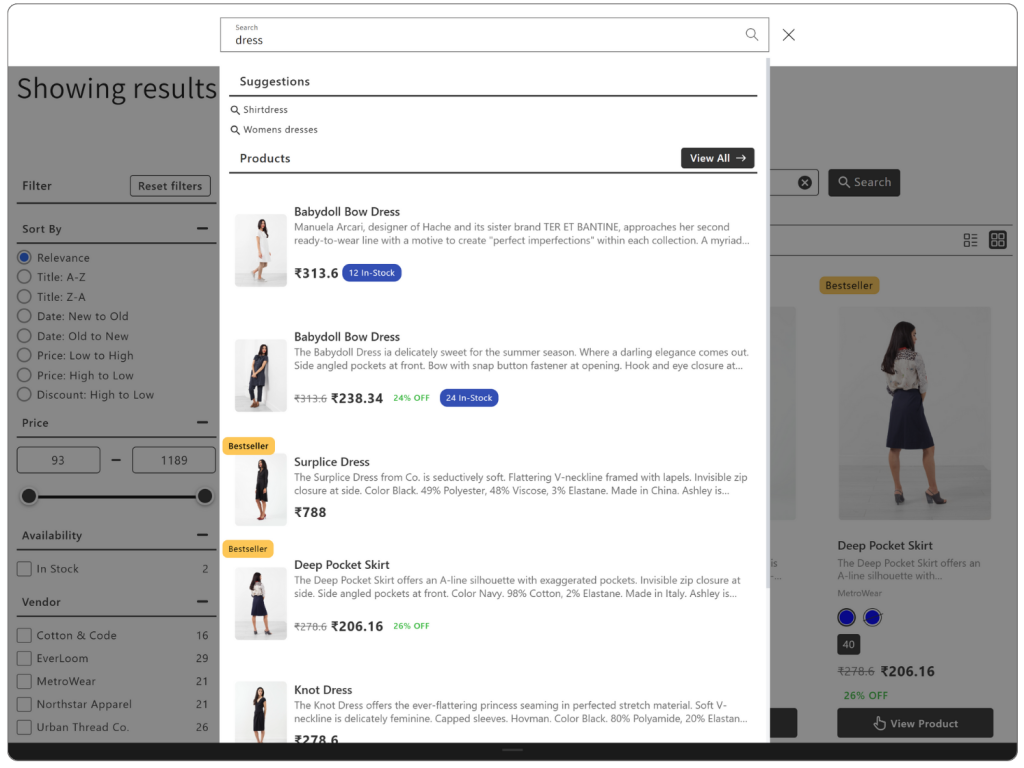
Task: Click thumbnail of ₹313.6 Babydoll Bow Dress
Action: tap(261, 250)
